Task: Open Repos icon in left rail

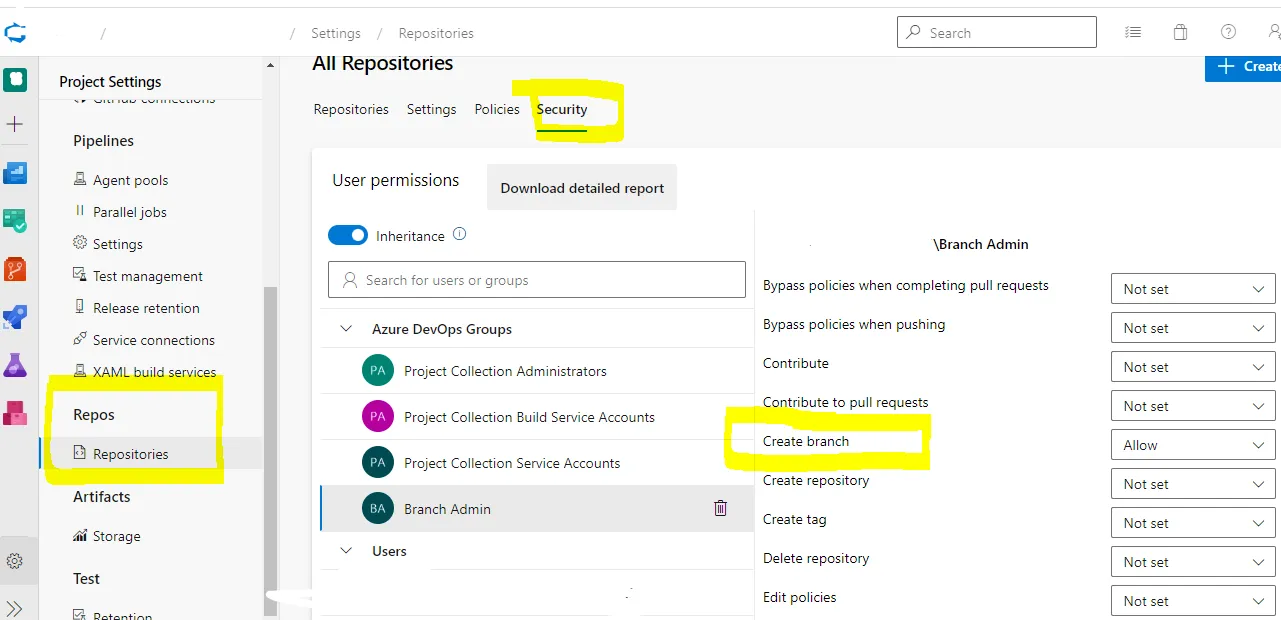Action: (x=15, y=269)
